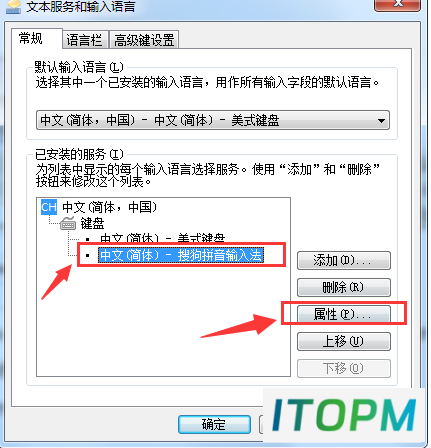This screenshot has height=448, width=431.
Task: Click dialog title bar icon
Action: [13, 7]
